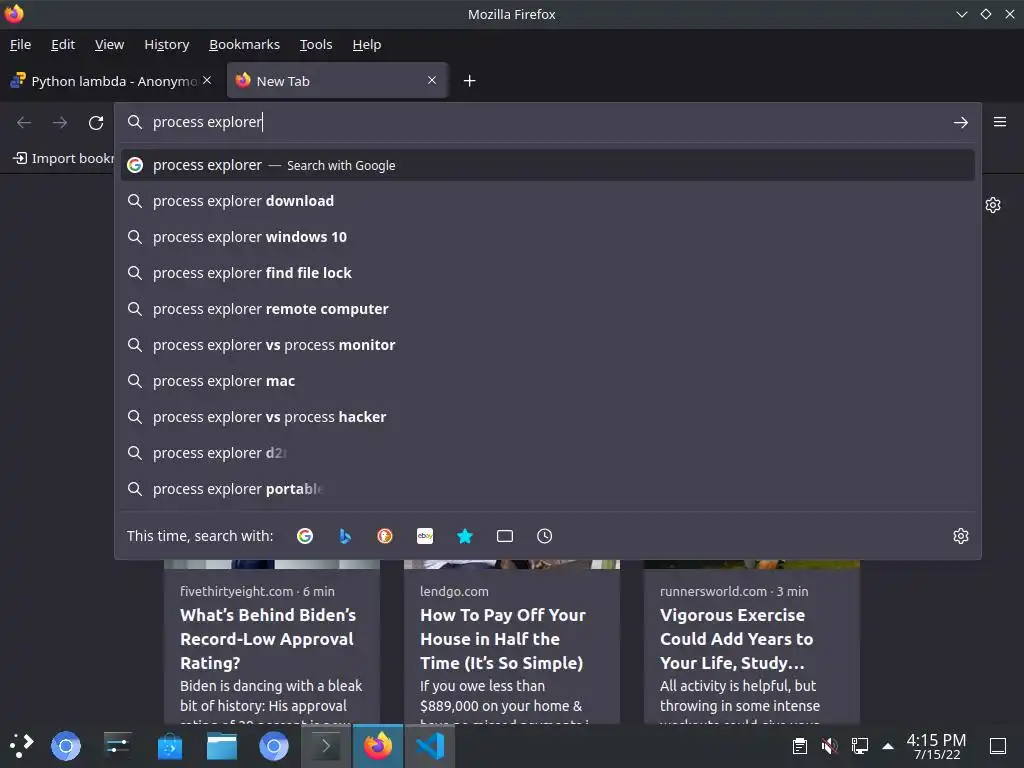
Task: Choose 'process explorer d2r' suggestion
Action: (x=547, y=453)
